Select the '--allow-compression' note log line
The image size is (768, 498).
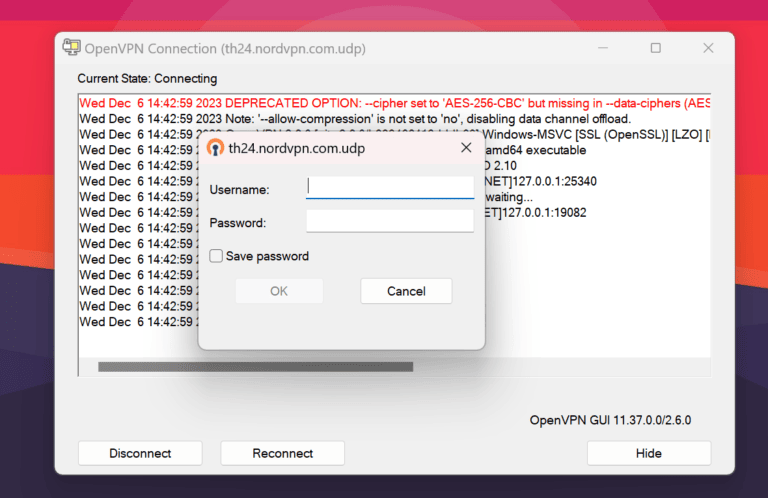click(x=355, y=119)
